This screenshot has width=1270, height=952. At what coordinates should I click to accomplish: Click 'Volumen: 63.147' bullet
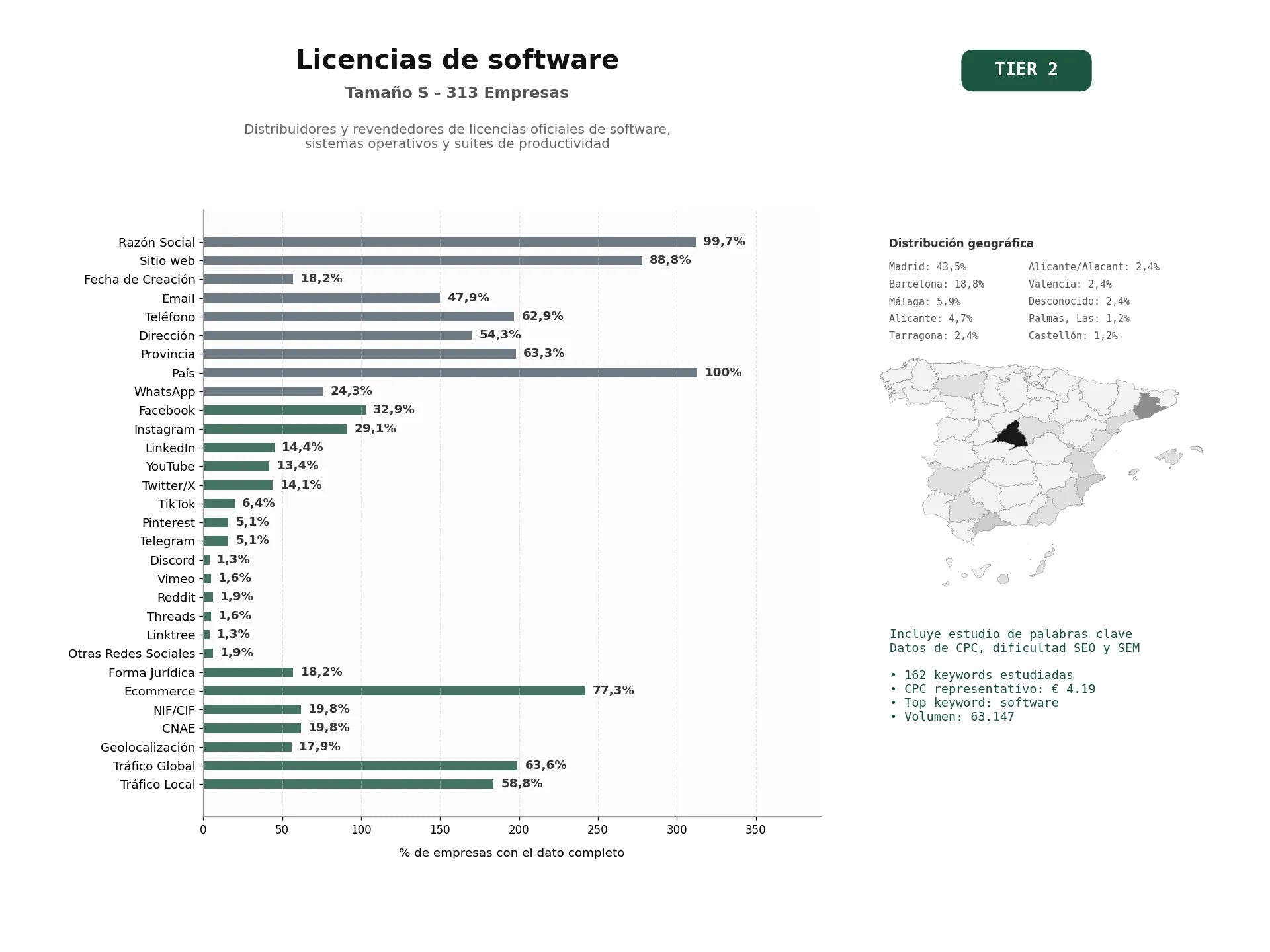click(x=952, y=717)
